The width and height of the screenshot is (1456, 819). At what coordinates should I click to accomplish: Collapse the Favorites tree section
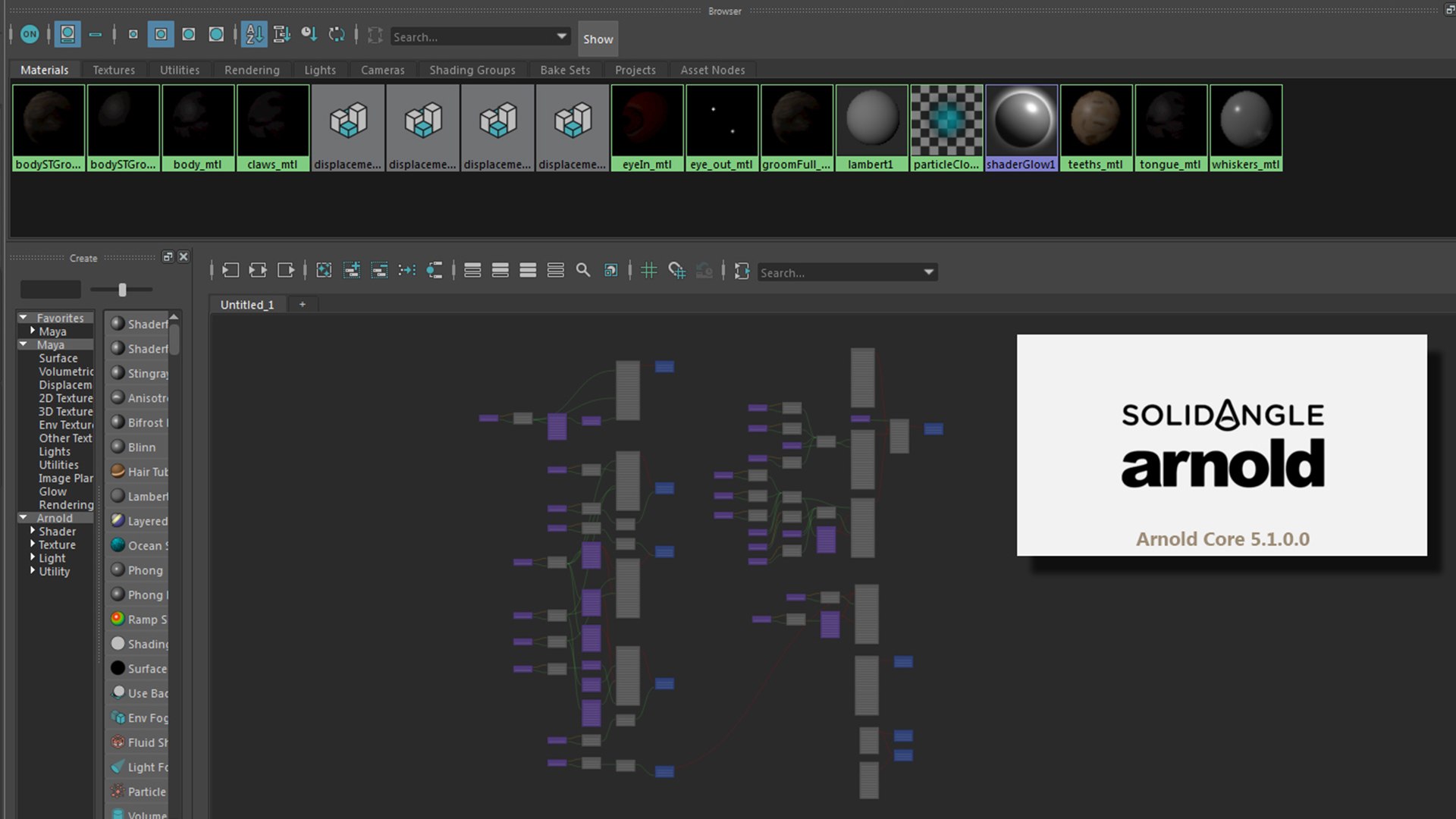[24, 318]
